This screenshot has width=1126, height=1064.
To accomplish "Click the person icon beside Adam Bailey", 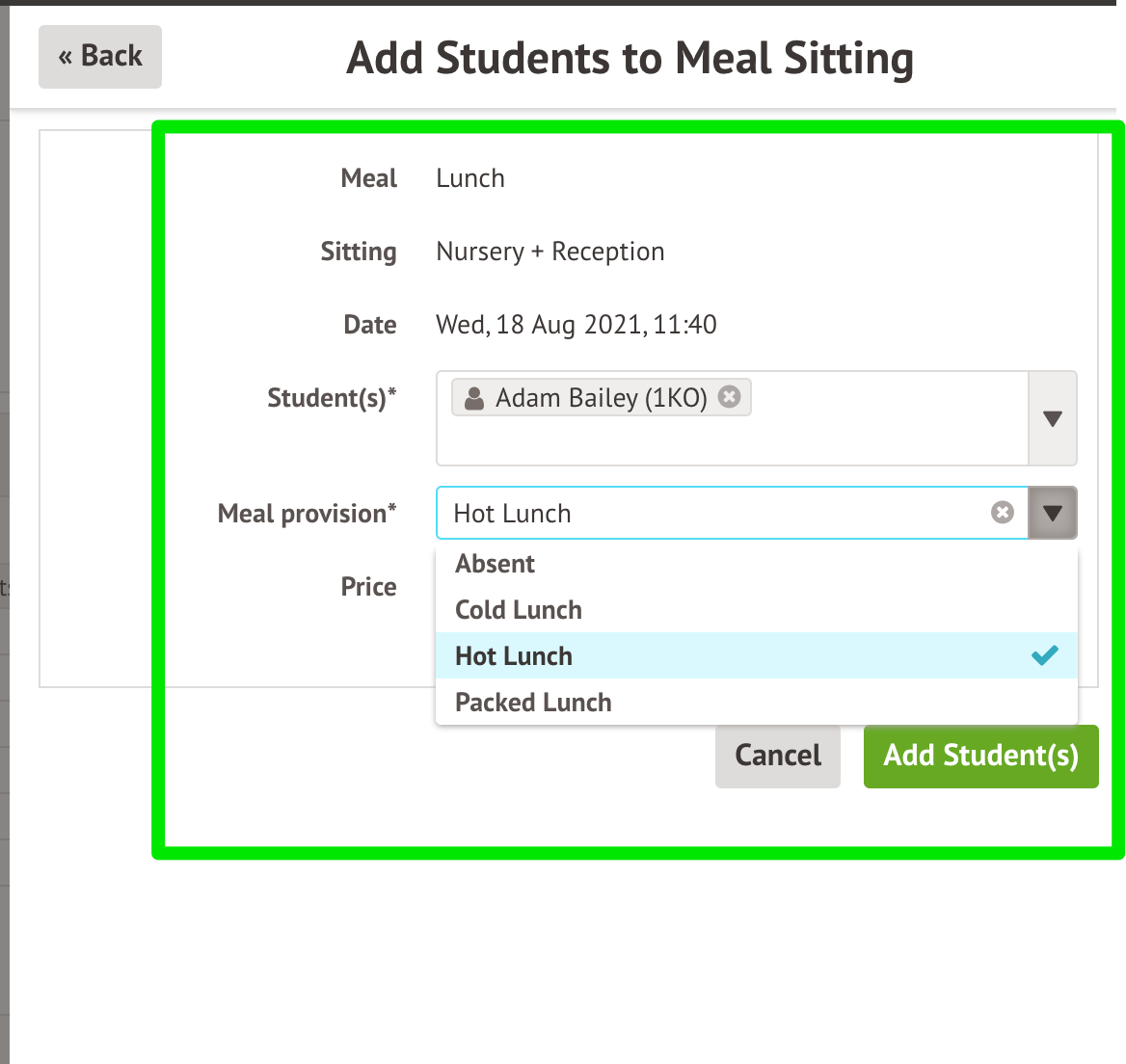I will pos(474,398).
